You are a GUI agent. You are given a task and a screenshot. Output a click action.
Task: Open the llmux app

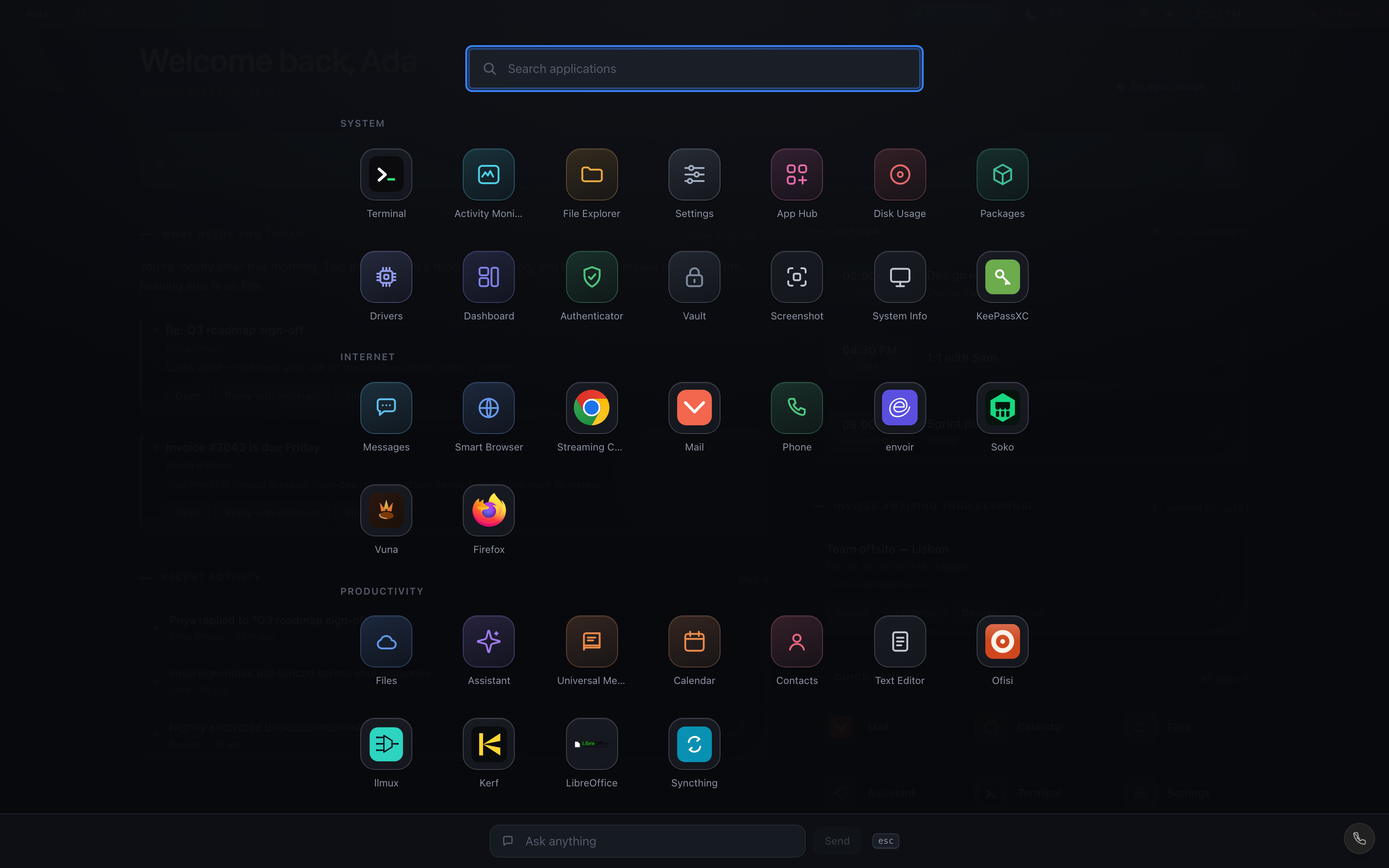click(x=386, y=744)
